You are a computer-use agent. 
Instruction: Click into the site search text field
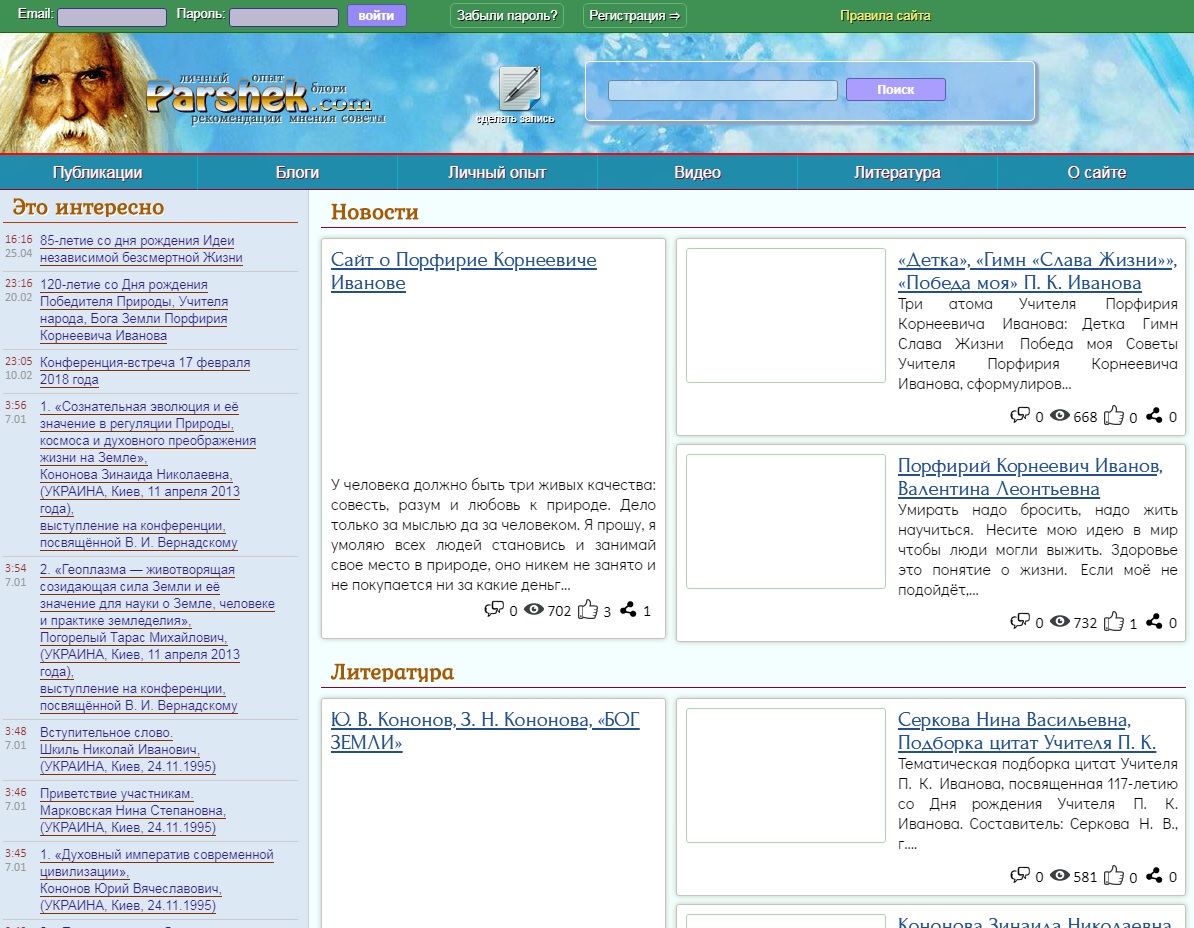coord(722,90)
